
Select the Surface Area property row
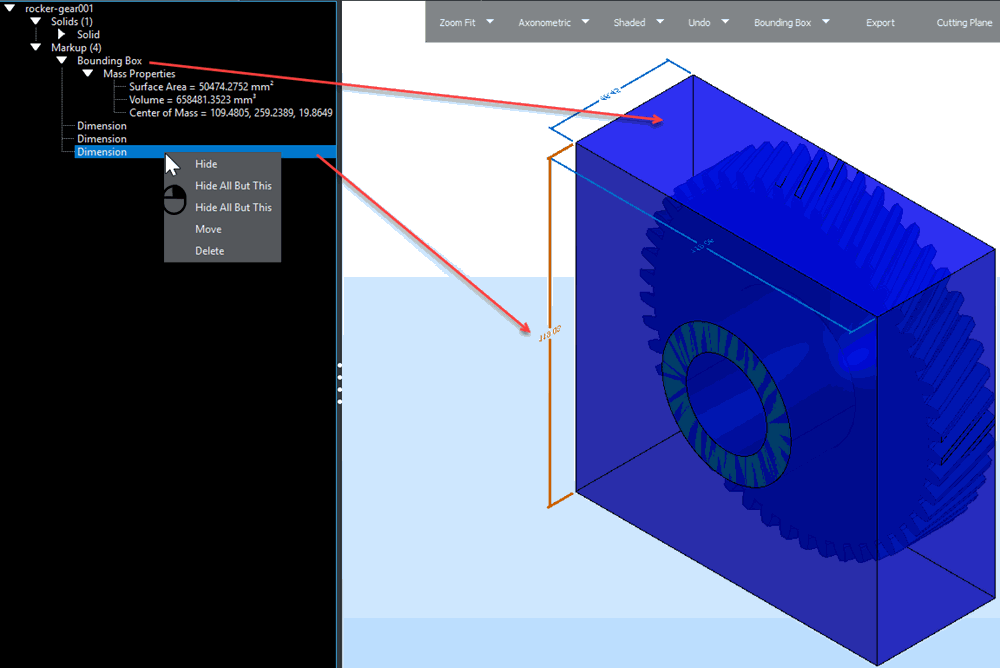point(201,87)
